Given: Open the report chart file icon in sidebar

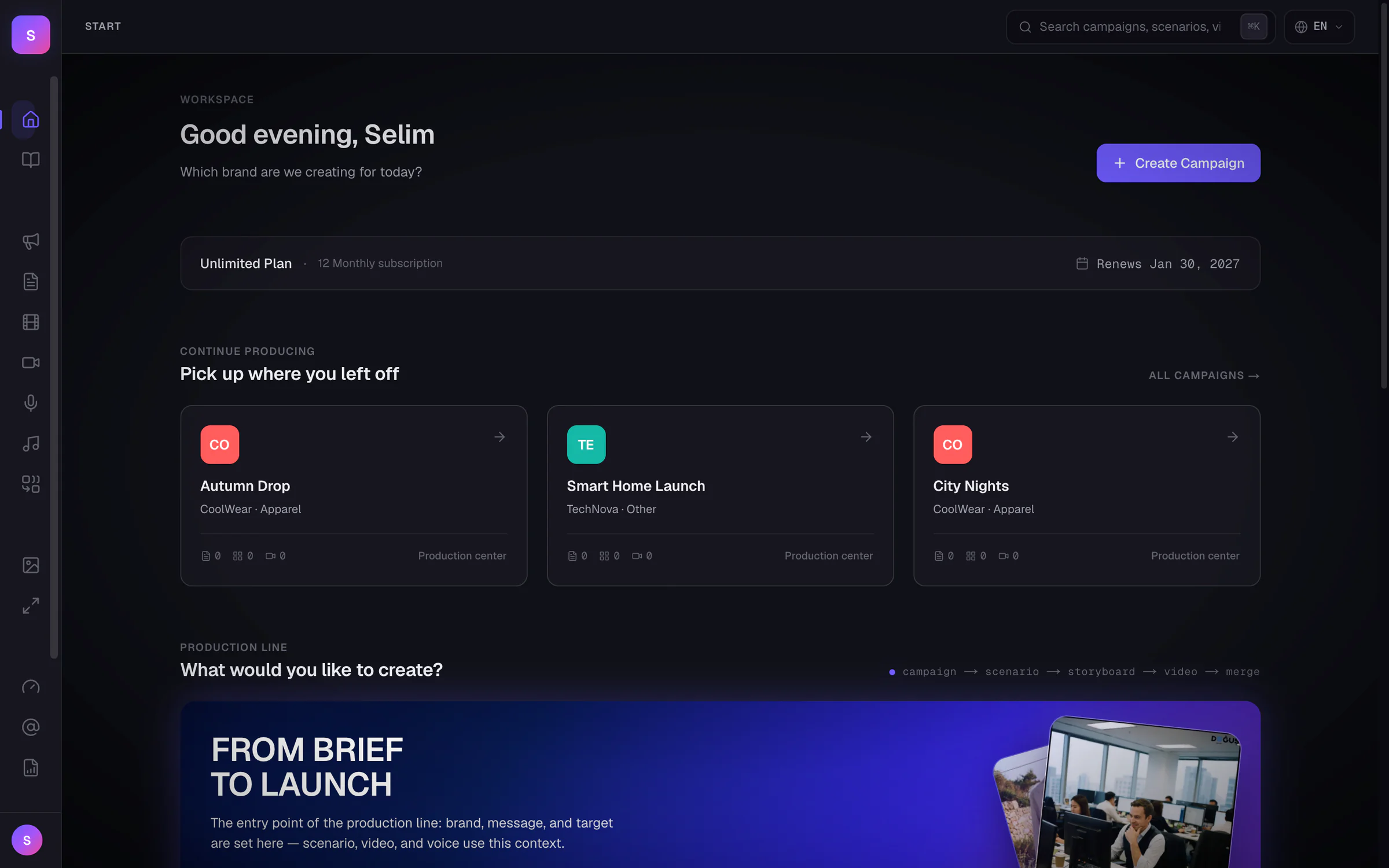Looking at the screenshot, I should (31, 767).
